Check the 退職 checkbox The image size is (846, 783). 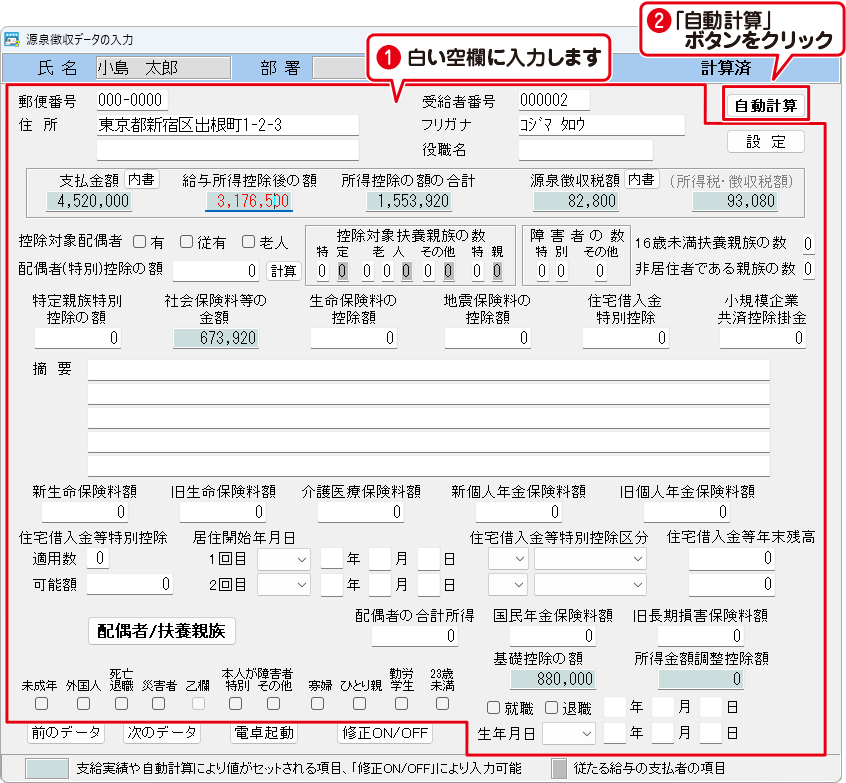coord(551,709)
